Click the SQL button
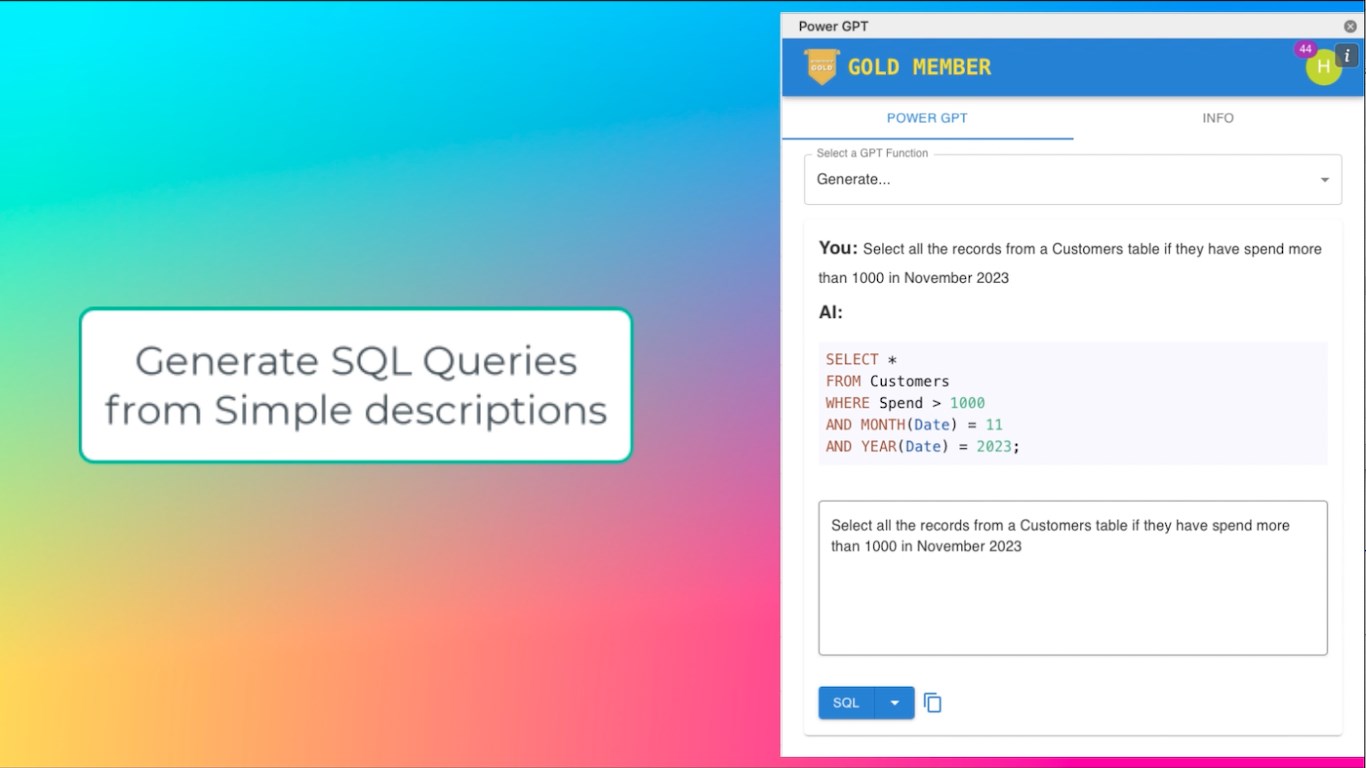 pyautogui.click(x=846, y=703)
